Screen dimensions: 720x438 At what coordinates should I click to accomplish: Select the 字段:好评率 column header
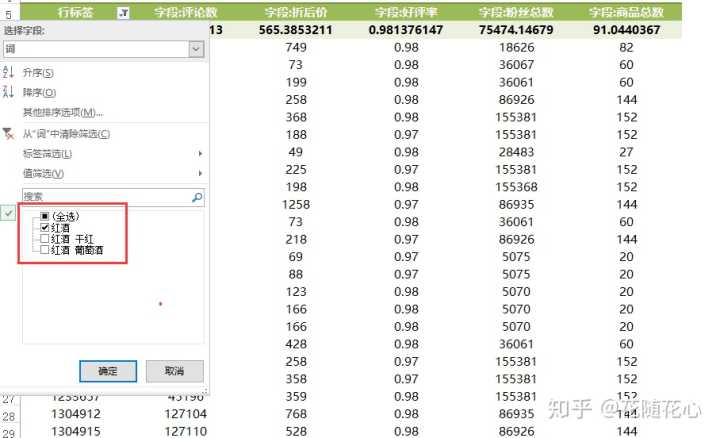(x=406, y=12)
